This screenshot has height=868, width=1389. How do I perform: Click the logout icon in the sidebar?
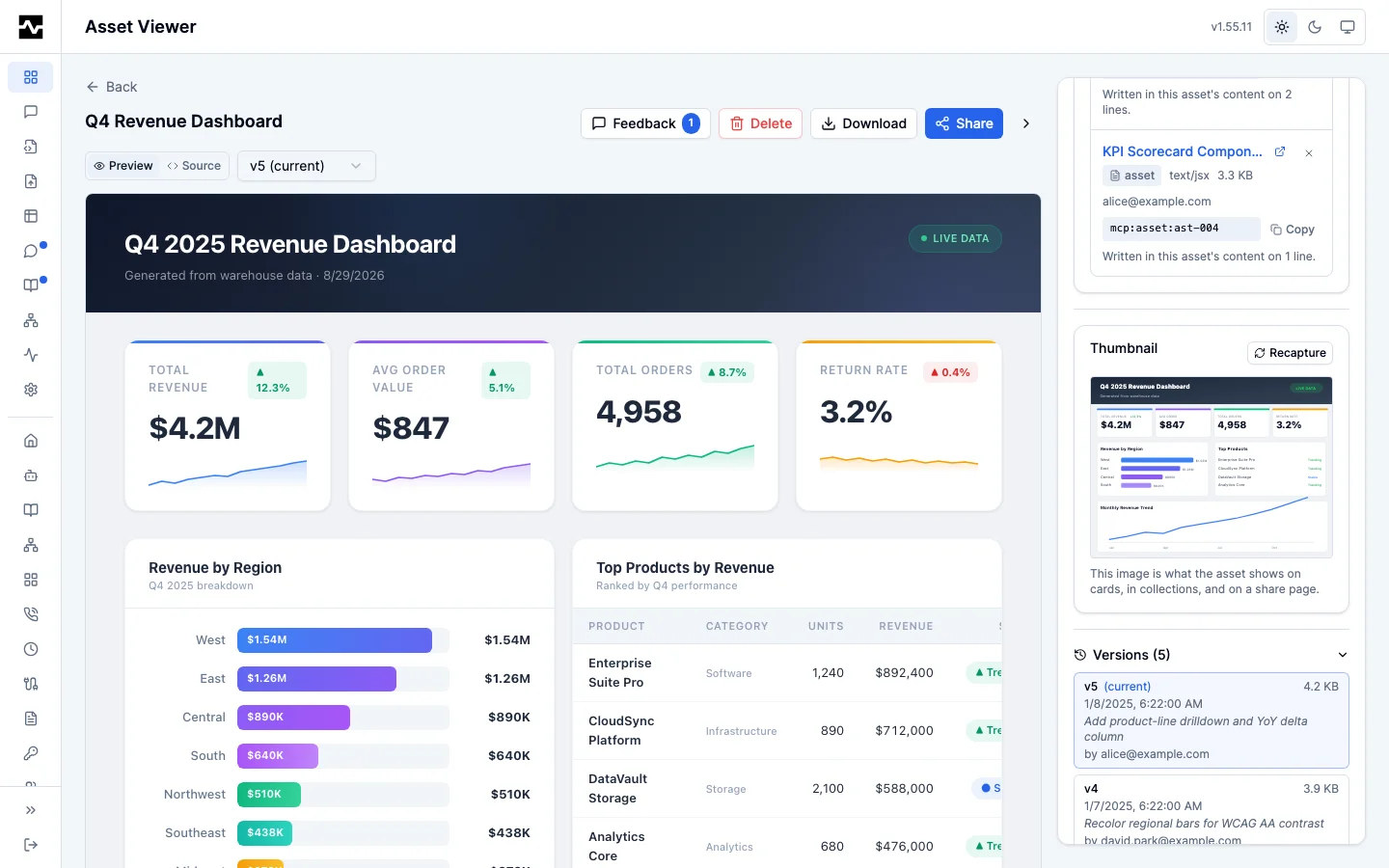(x=31, y=845)
